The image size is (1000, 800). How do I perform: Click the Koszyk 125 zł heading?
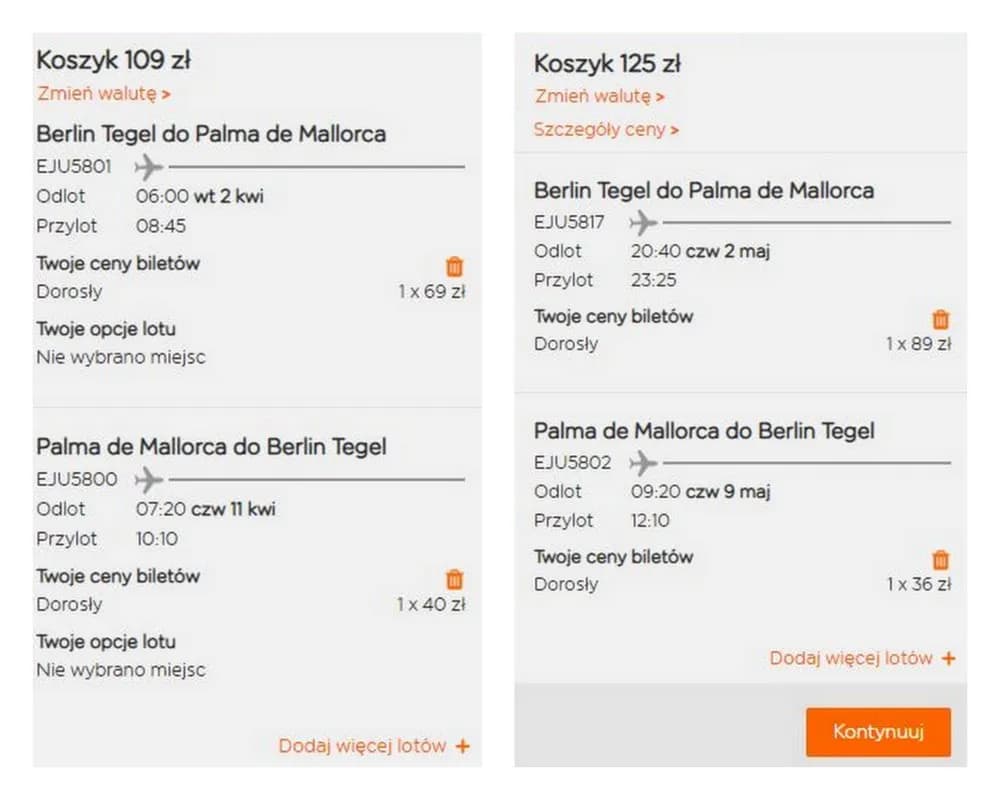(607, 64)
